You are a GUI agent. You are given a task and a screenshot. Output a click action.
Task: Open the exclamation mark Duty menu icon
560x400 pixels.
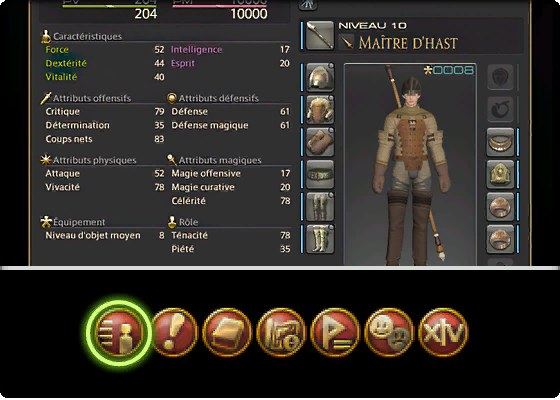174,332
